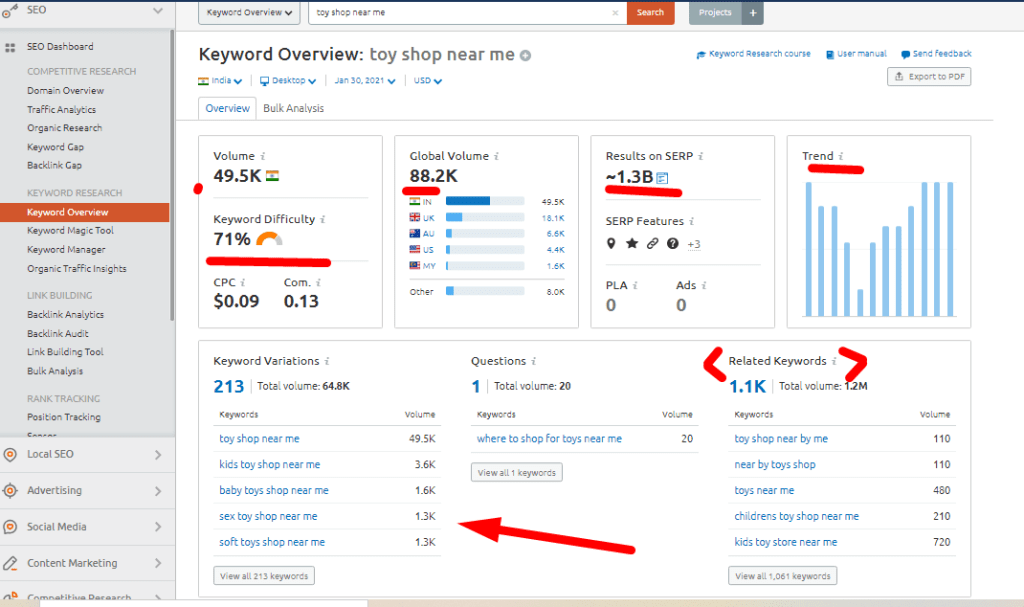Open the Desktop device dropdown

[288, 81]
